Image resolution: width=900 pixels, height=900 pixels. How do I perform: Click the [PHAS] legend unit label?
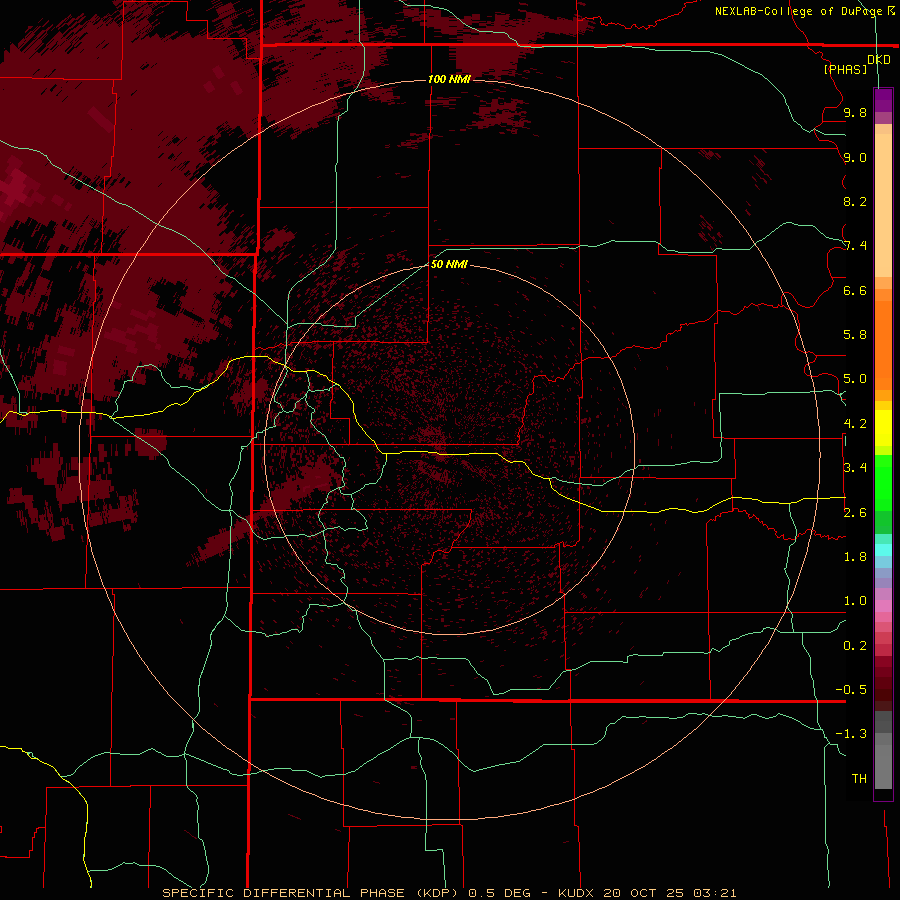click(845, 69)
